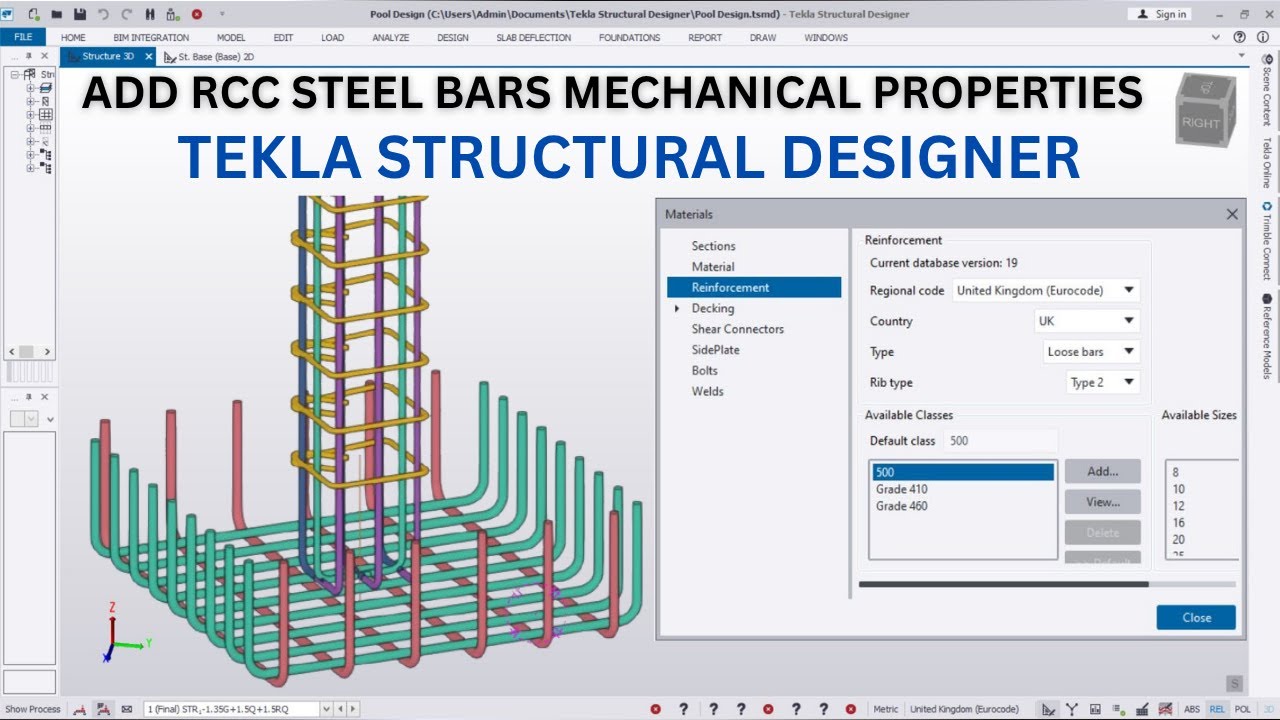Viewport: 1280px width, 720px height.
Task: Open the MODEL ribbon tab
Action: [x=231, y=37]
